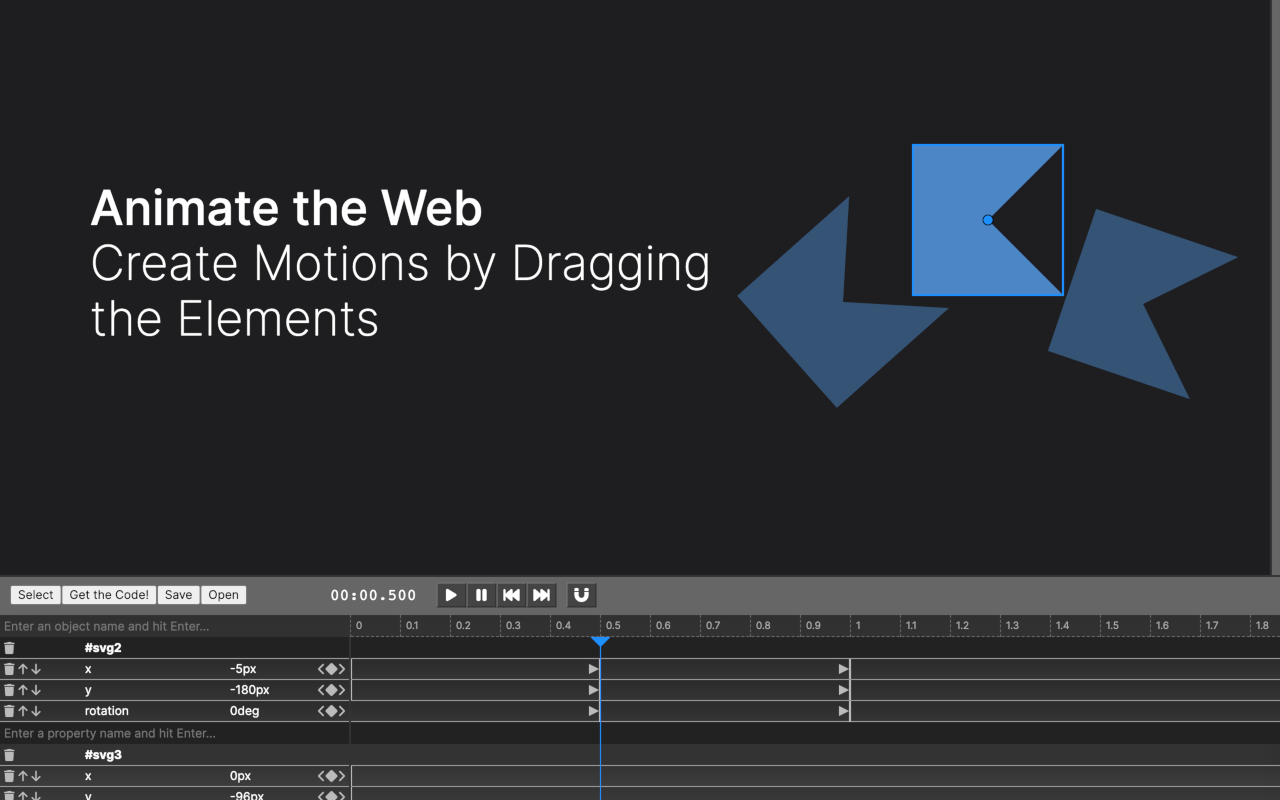Jump to next keyframe on #svg2 x

342,669
